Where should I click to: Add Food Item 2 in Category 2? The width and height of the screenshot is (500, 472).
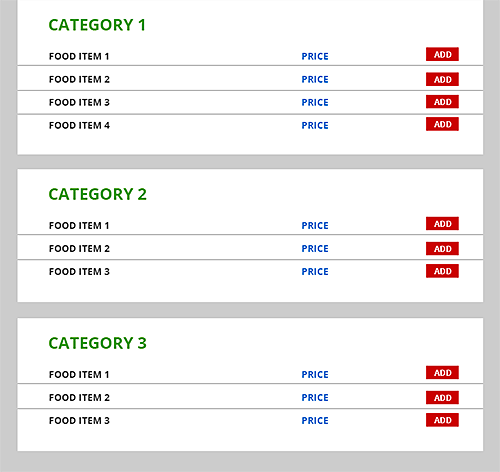point(442,249)
